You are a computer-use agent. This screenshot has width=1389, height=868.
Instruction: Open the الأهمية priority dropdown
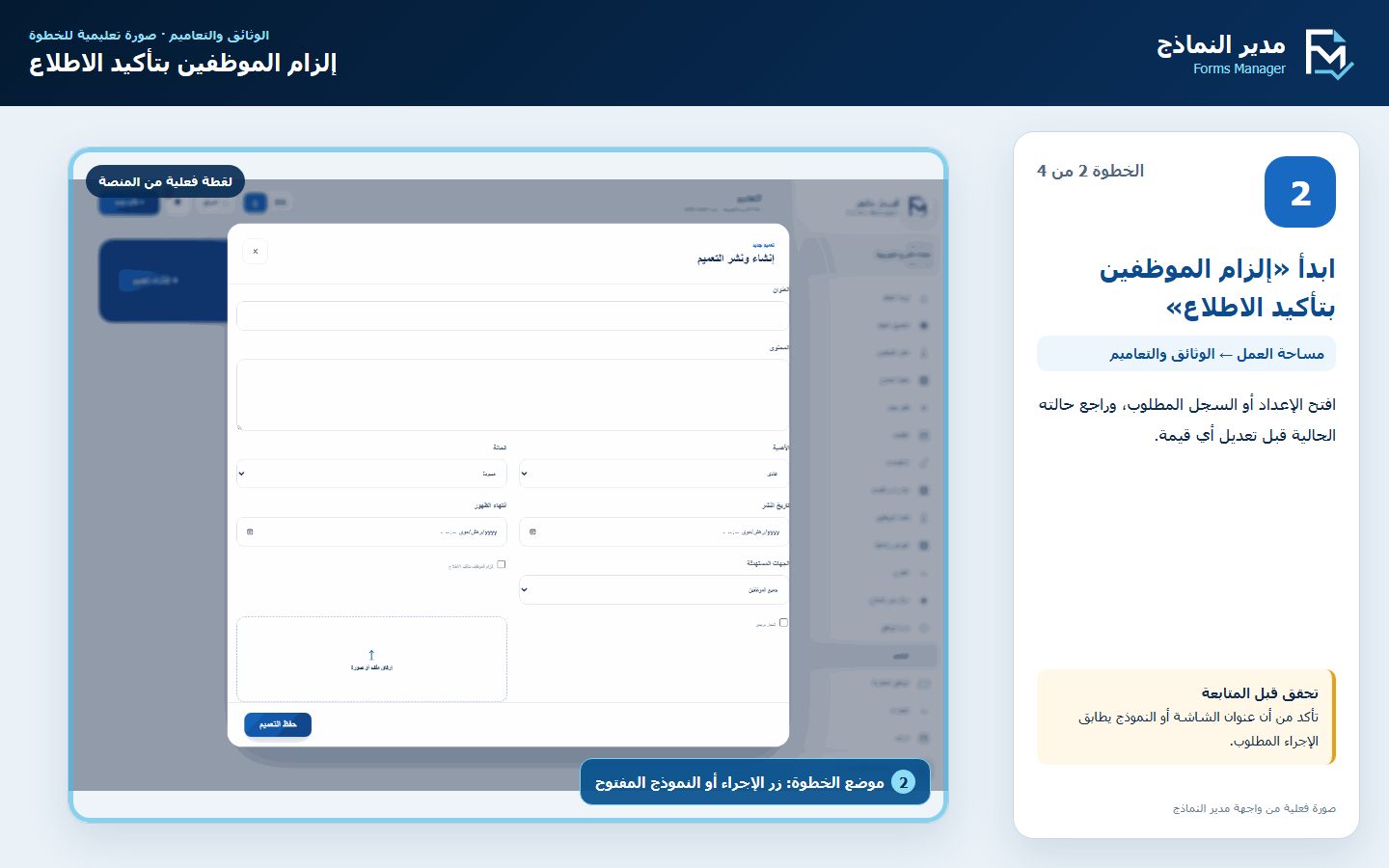(x=654, y=474)
